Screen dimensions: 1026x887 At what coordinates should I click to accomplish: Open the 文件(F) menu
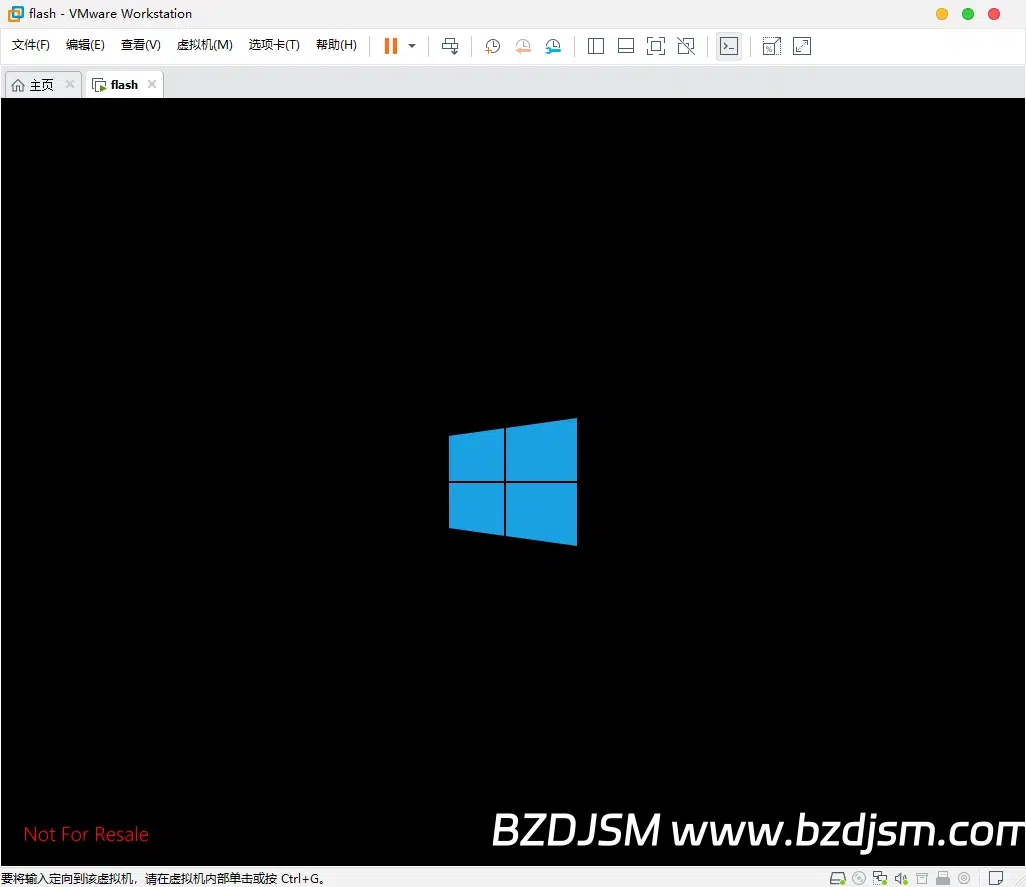(x=31, y=45)
